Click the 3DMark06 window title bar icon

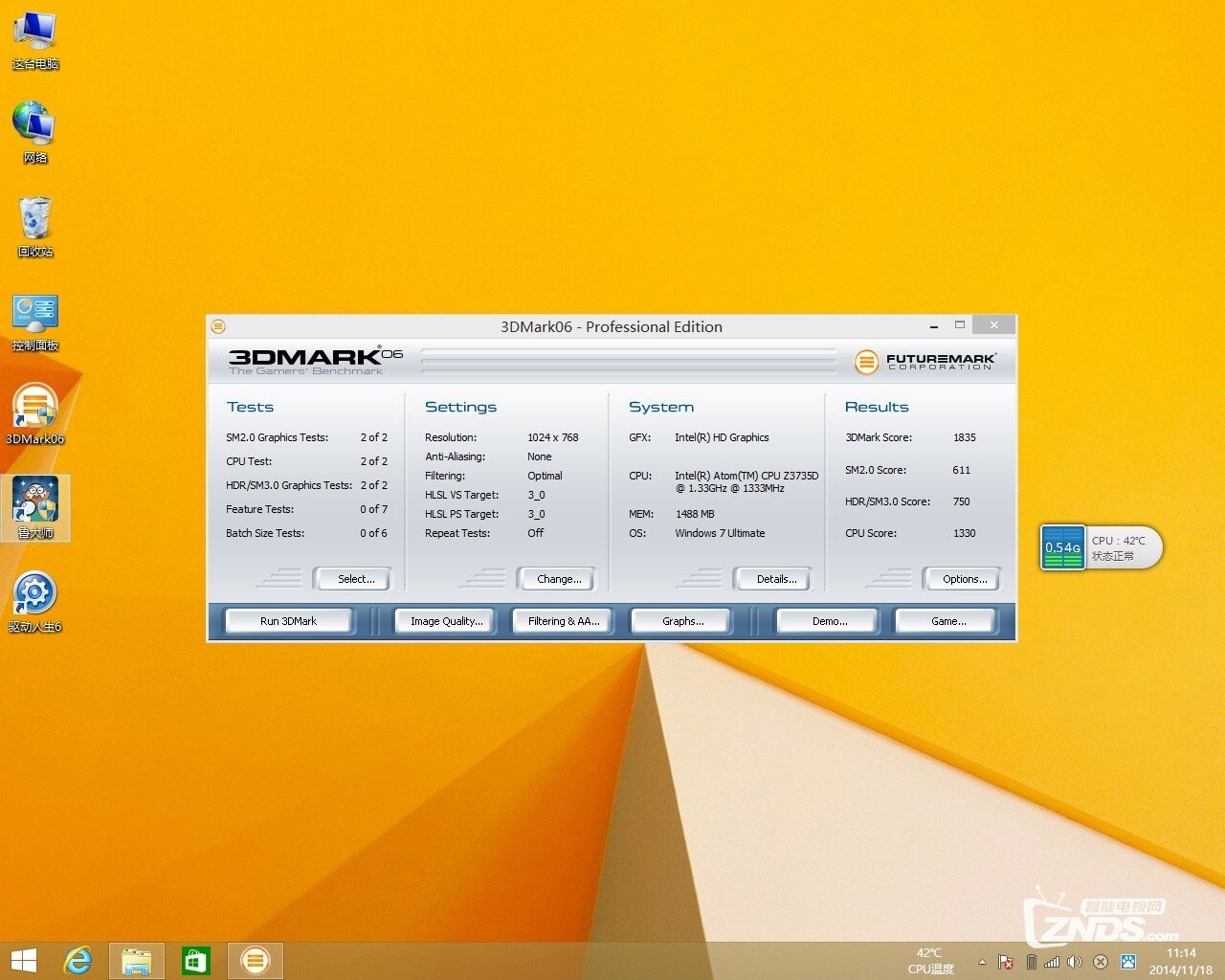[x=218, y=326]
